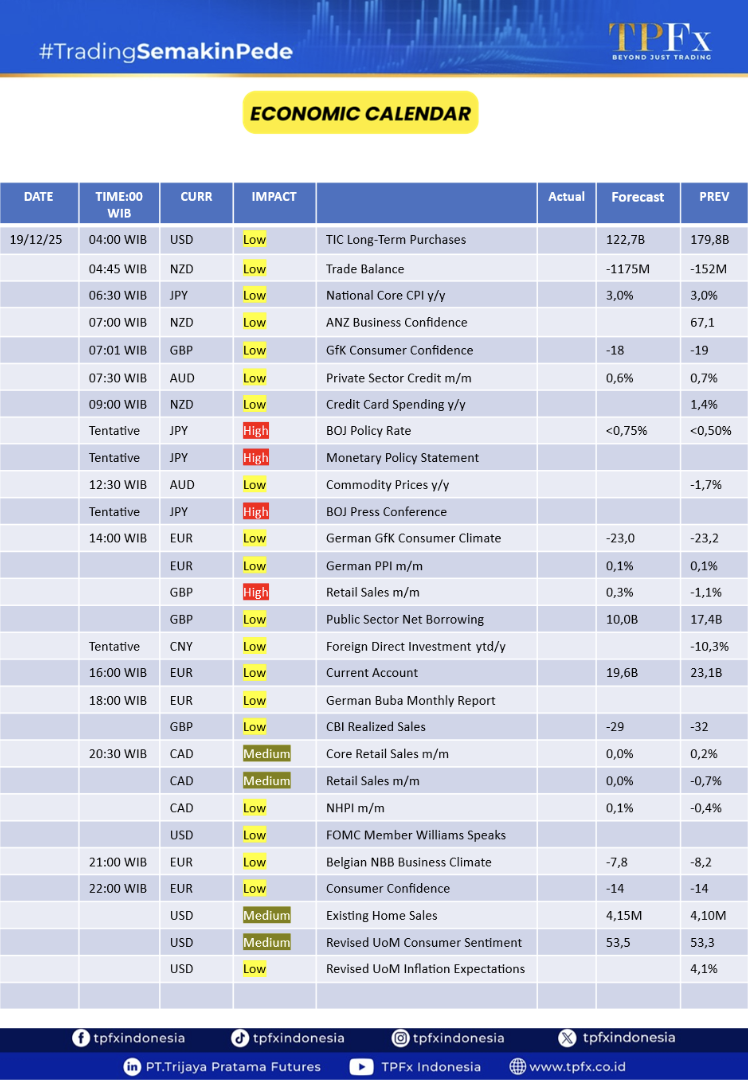Click the red High badge for BOJ Policy Rate

pos(256,431)
